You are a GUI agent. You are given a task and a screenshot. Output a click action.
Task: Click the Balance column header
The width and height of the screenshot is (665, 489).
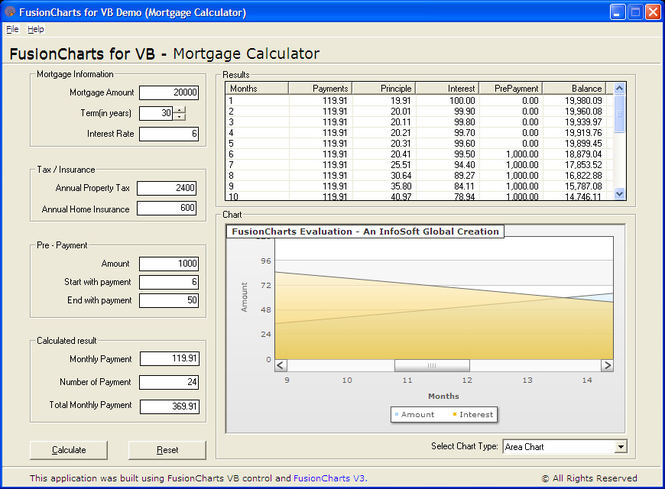click(575, 89)
